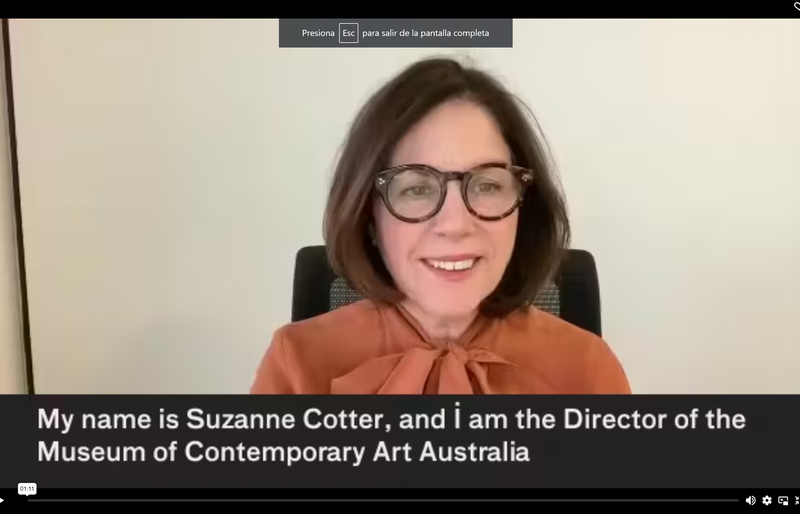Click the play button in player bar
This screenshot has height=514, width=800.
(x=2, y=500)
